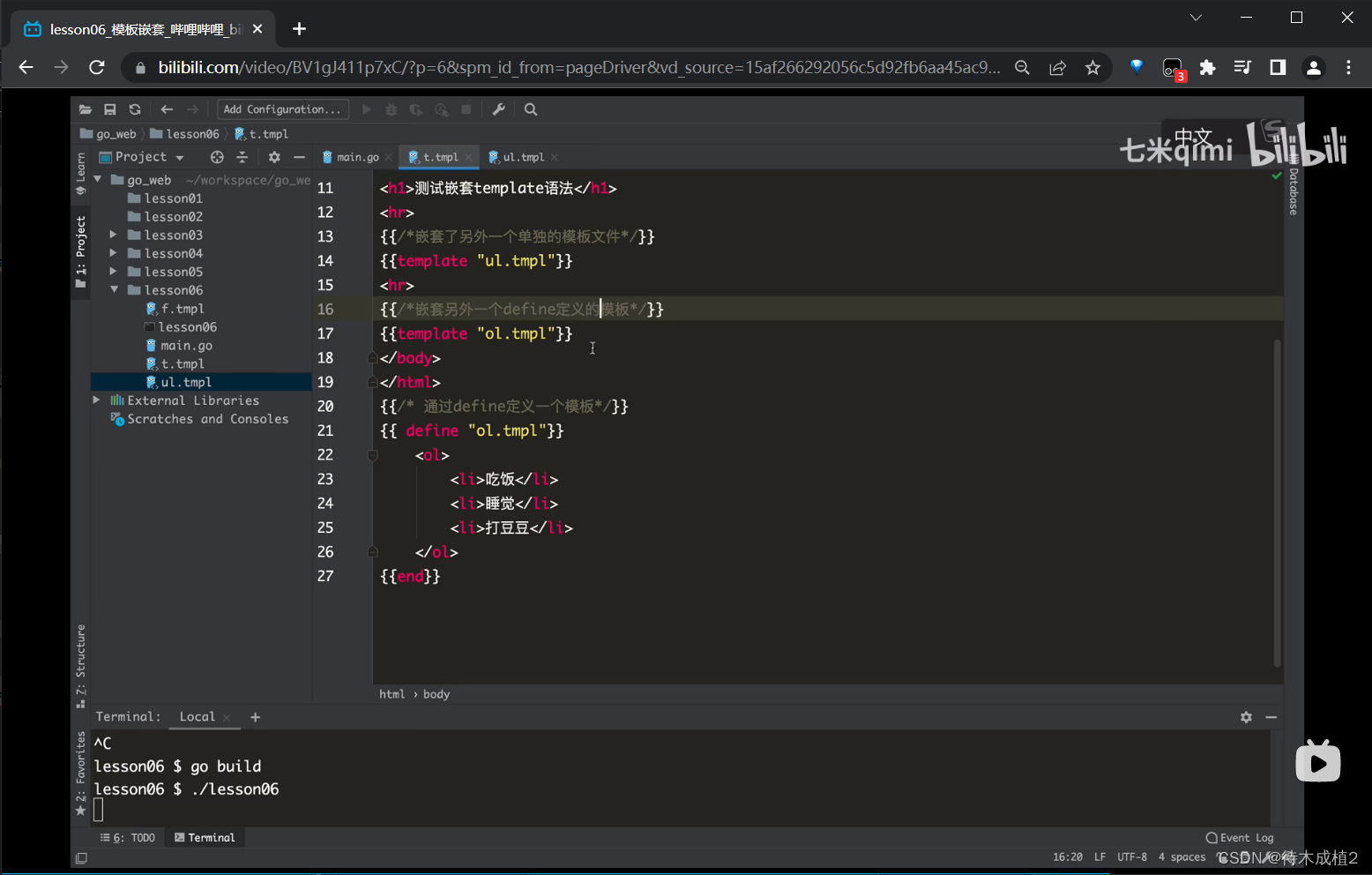Open Terminal panel gear settings
The image size is (1372, 875).
[1246, 717]
